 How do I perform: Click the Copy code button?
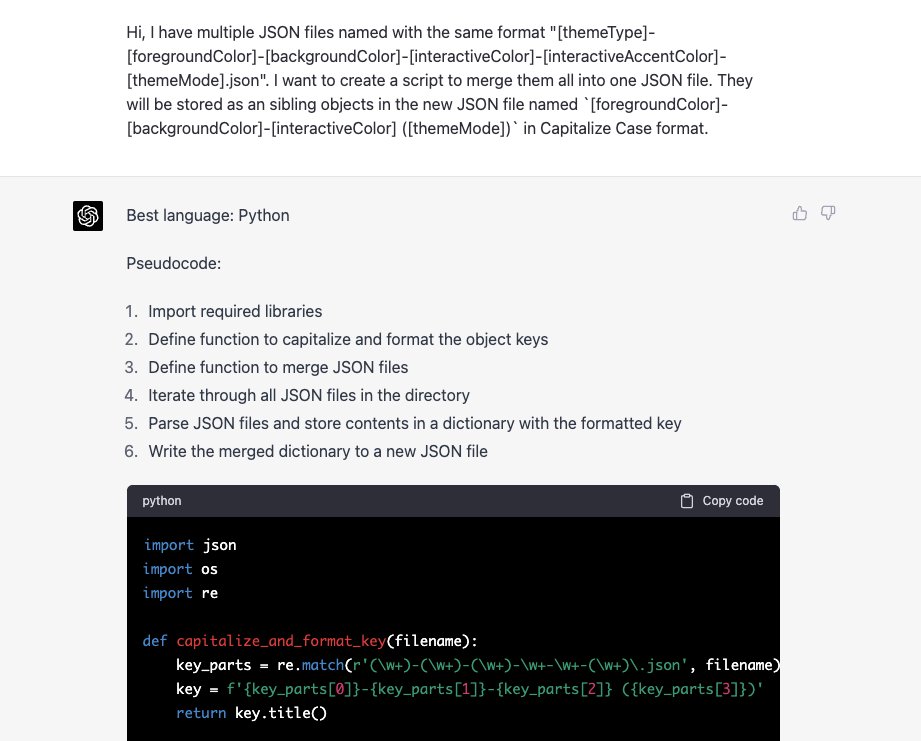point(722,501)
